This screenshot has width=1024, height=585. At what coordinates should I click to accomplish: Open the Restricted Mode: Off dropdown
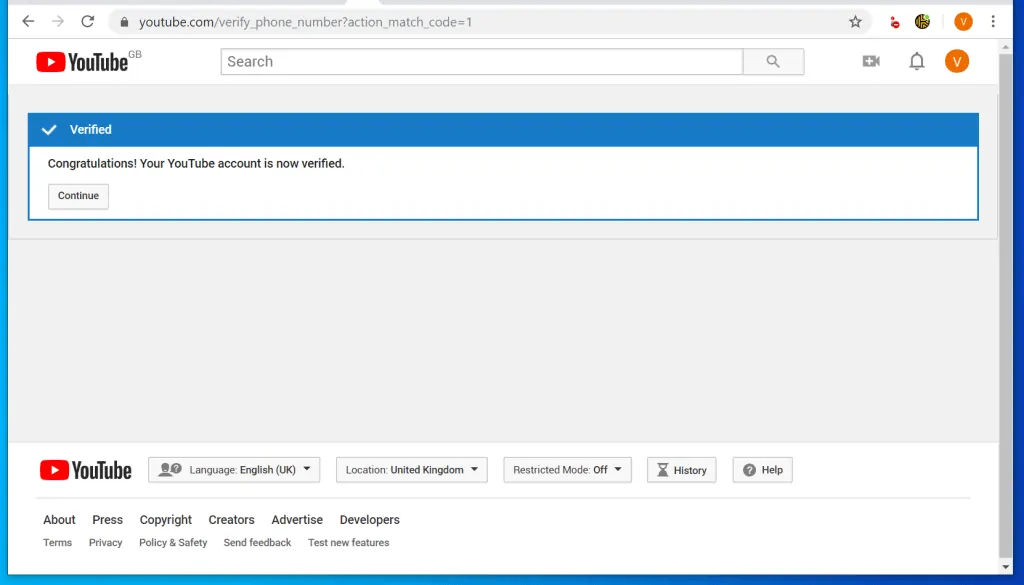(x=567, y=469)
